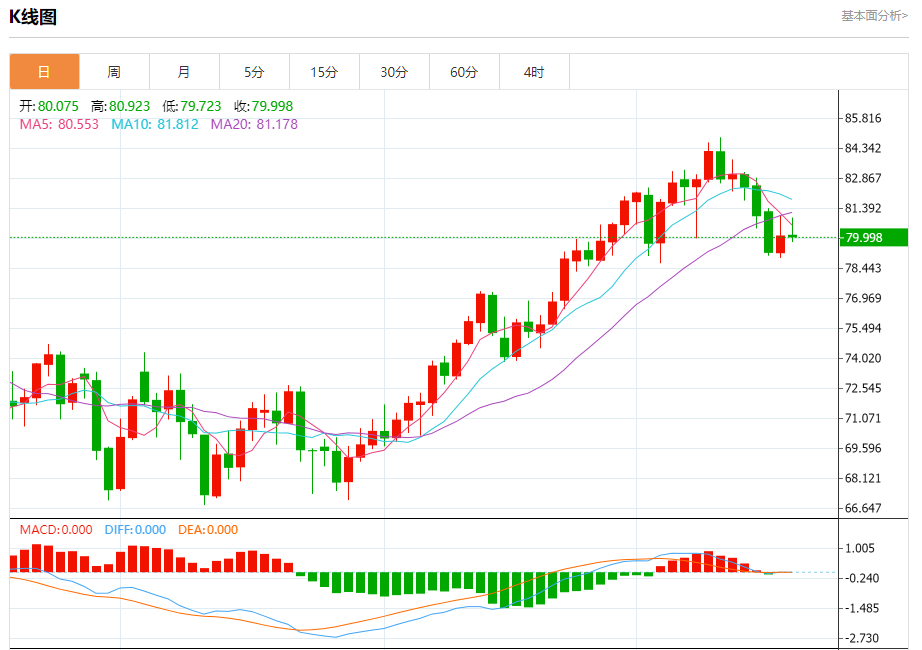Click the 81.392 price axis label
Viewport: 922px width, 650px height.
863,208
